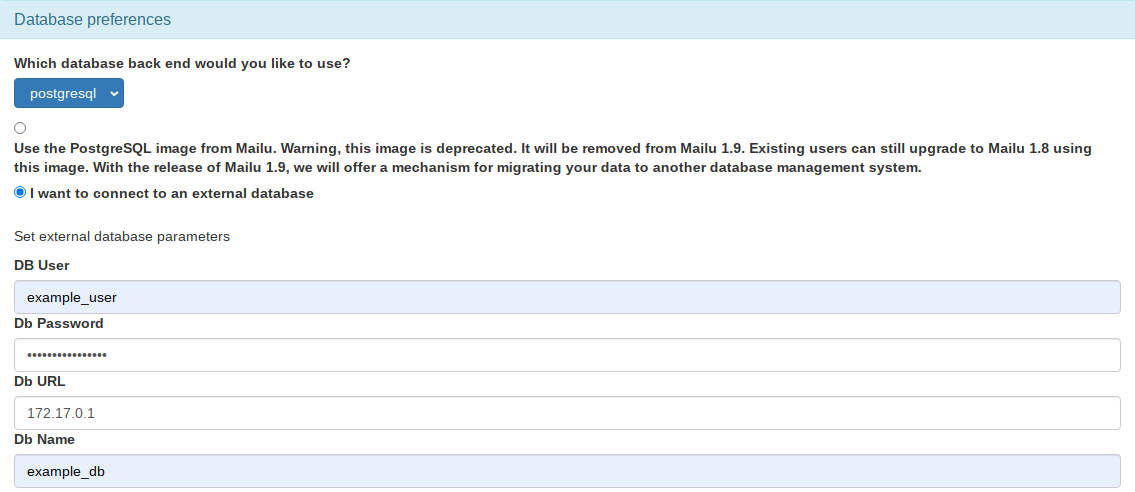Click the 'Which database back end' question label
The image size is (1135, 492).
click(x=182, y=63)
